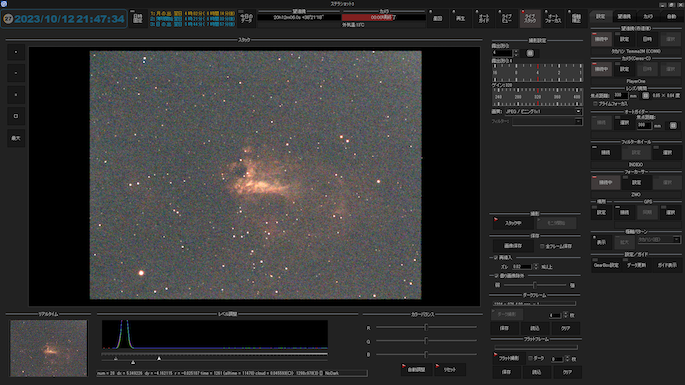Click the focuser 接続中 connection button

605,182
